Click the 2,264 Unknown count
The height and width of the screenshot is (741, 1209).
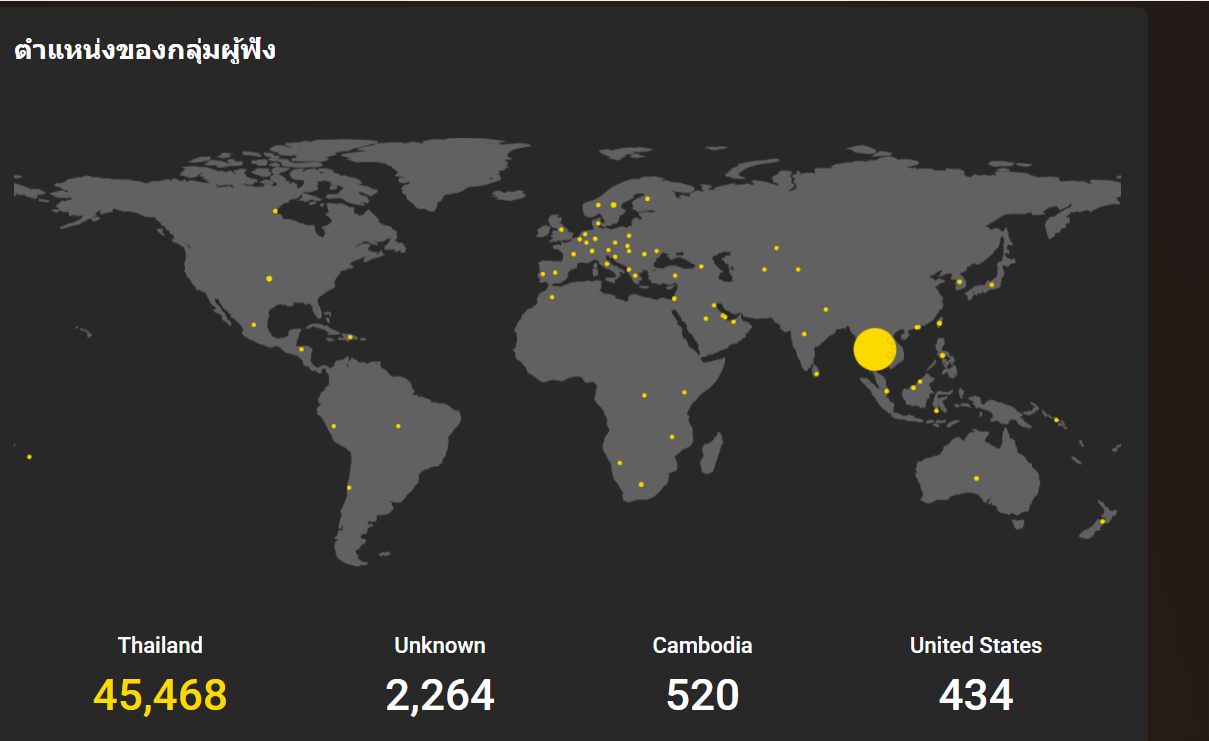pyautogui.click(x=440, y=695)
